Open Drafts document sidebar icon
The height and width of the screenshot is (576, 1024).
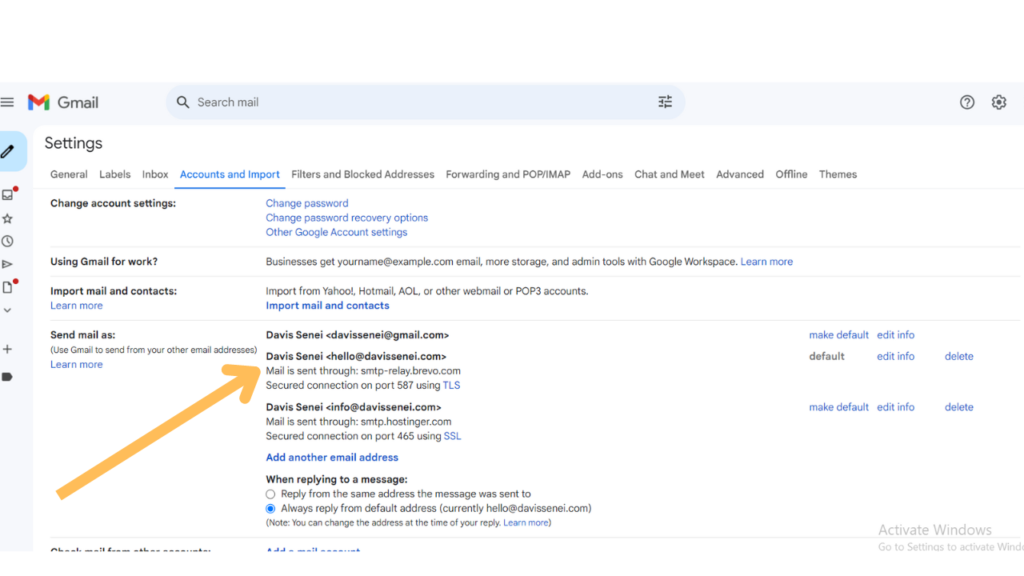(8, 287)
